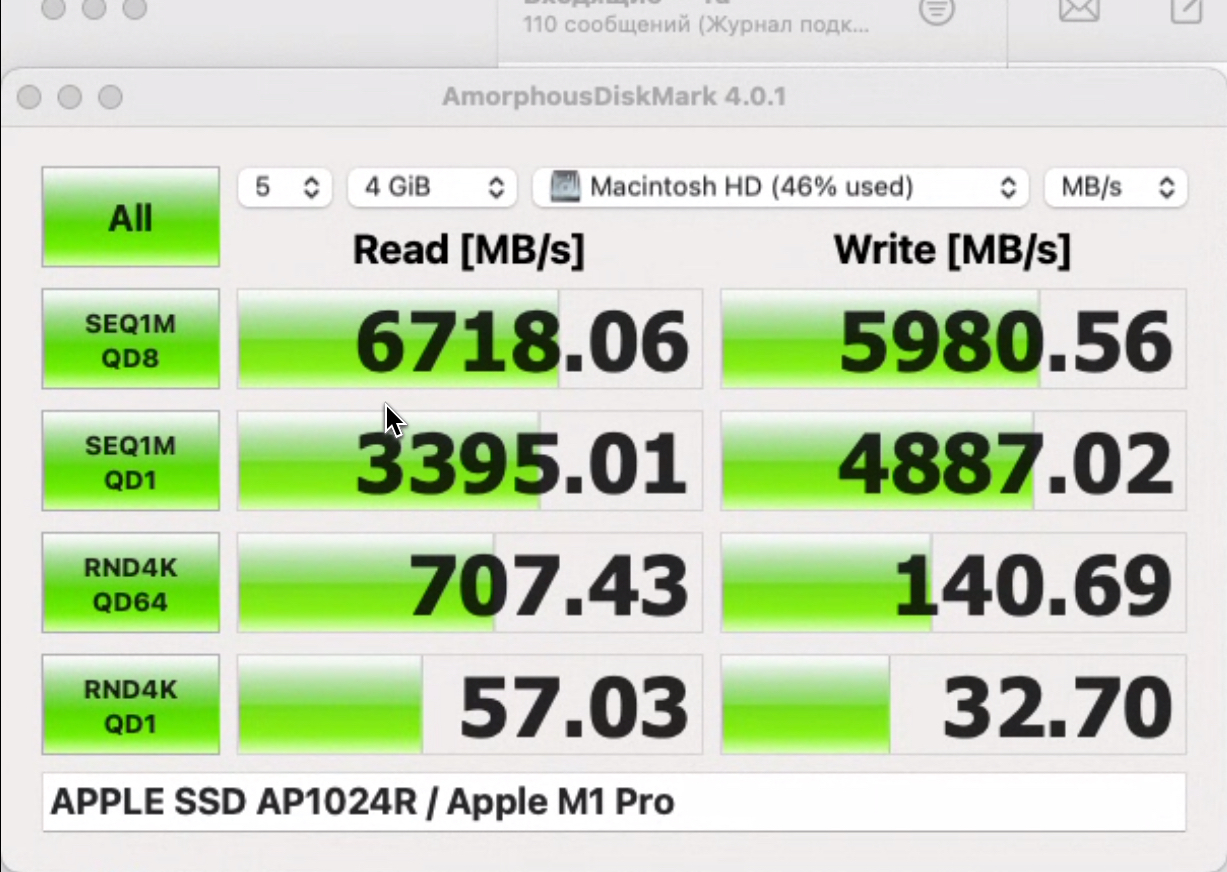Expand the 4 GiB test size dropdown
Image resolution: width=1227 pixels, height=872 pixels.
432,187
